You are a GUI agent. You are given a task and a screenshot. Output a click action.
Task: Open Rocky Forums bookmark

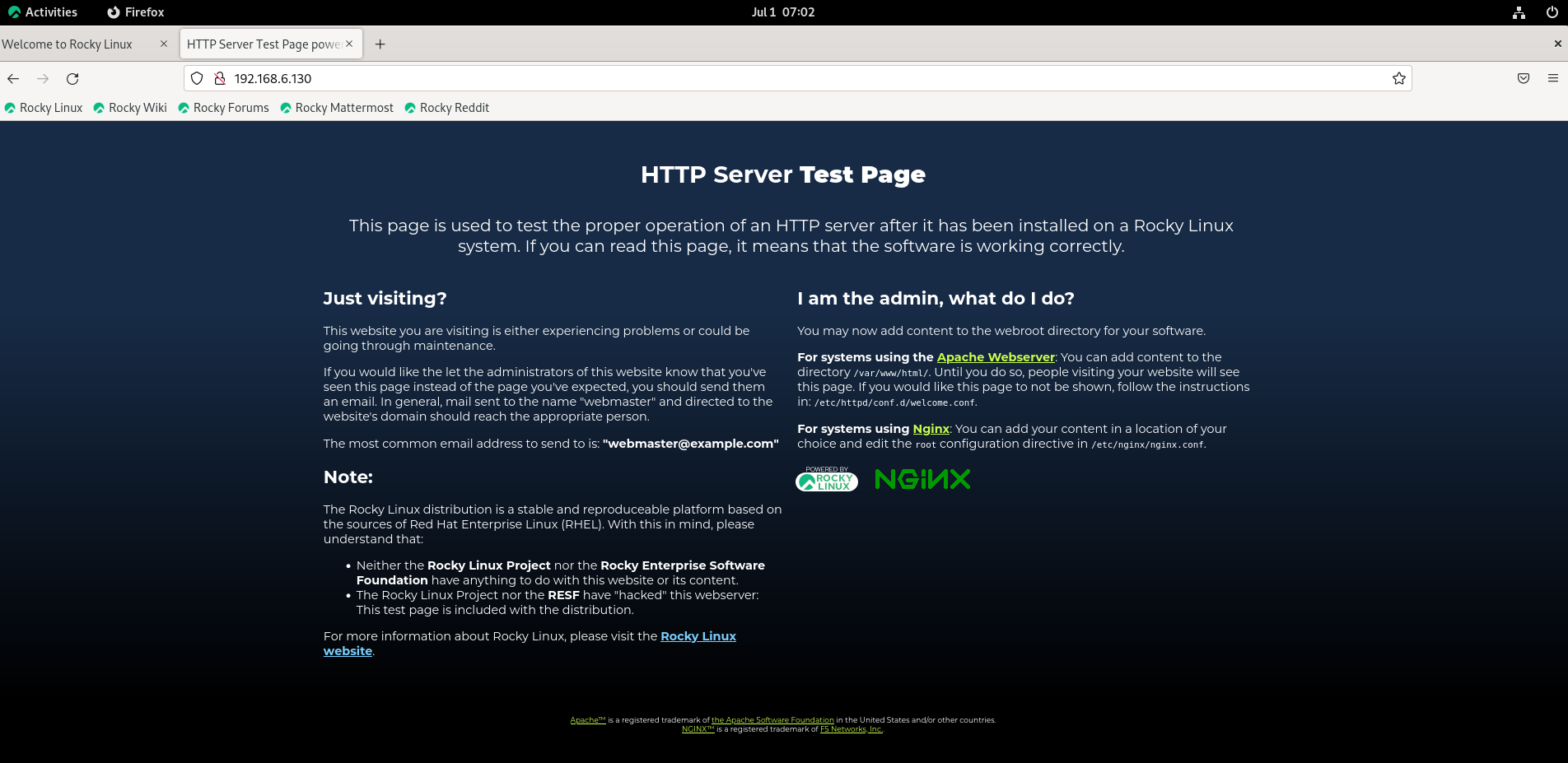click(224, 108)
